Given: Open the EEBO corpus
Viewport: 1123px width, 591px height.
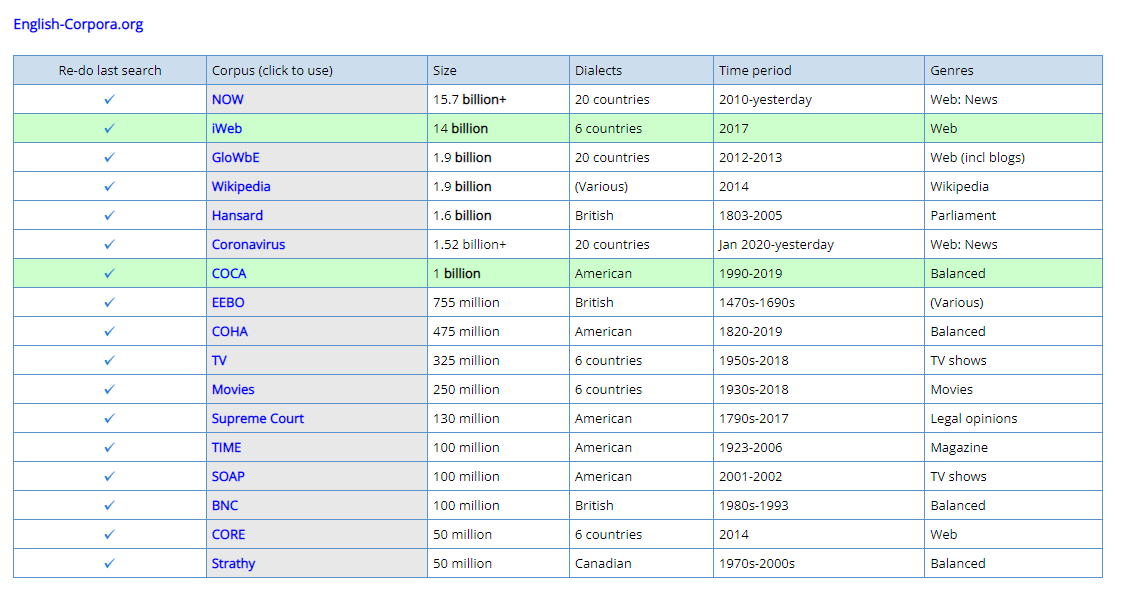Looking at the screenshot, I should (x=228, y=302).
